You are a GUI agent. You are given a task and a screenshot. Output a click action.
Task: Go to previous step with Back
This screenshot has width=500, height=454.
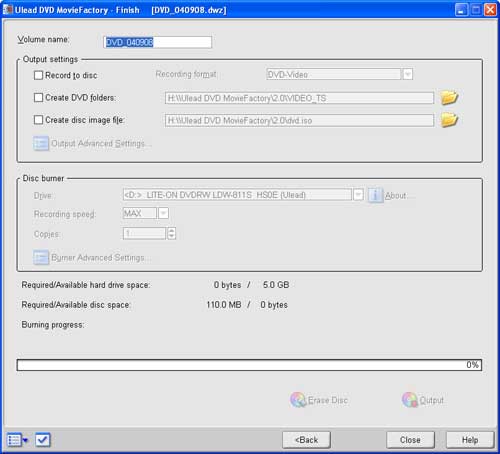306,440
